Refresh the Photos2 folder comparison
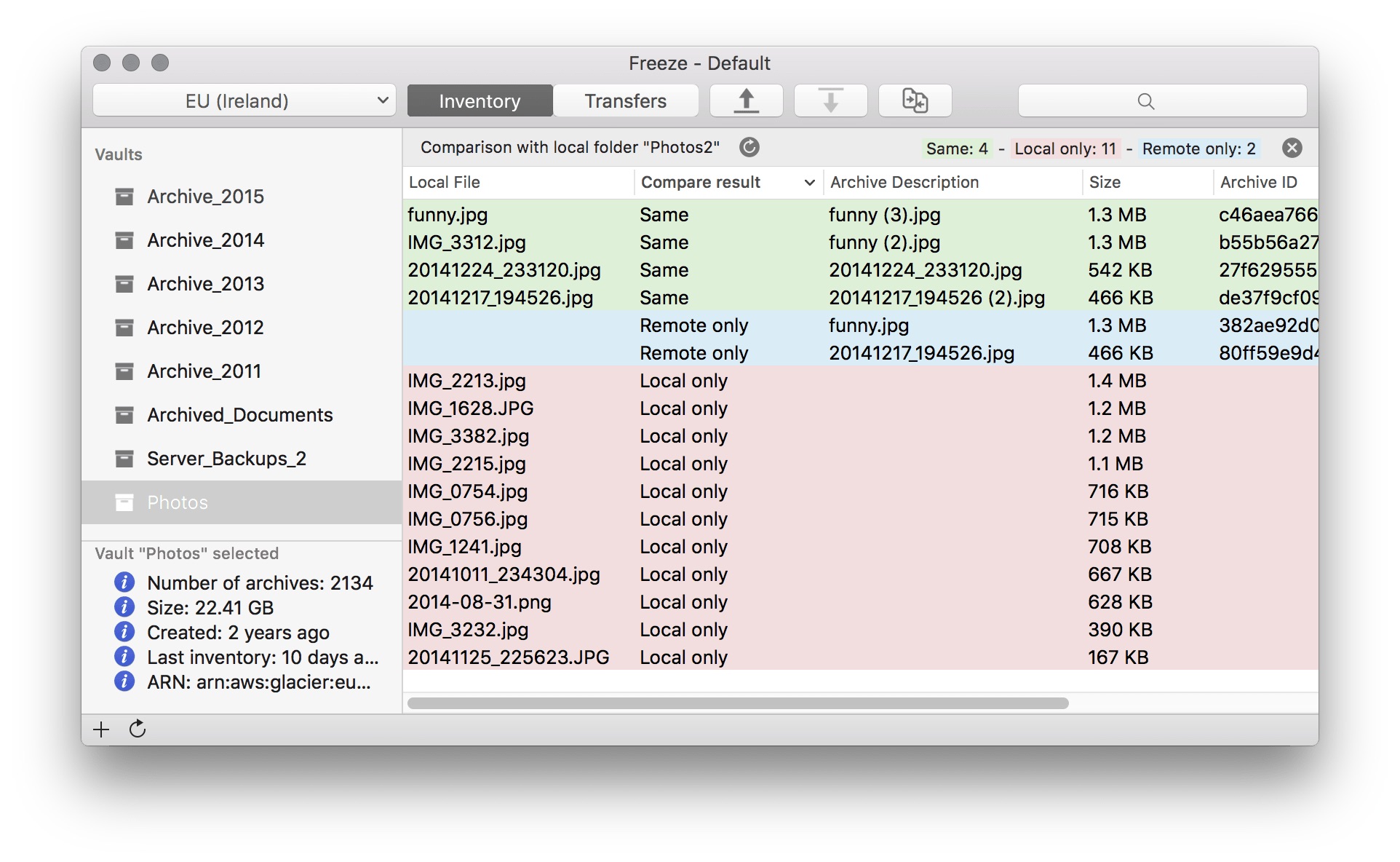This screenshot has width=1400, height=862. 749,148
